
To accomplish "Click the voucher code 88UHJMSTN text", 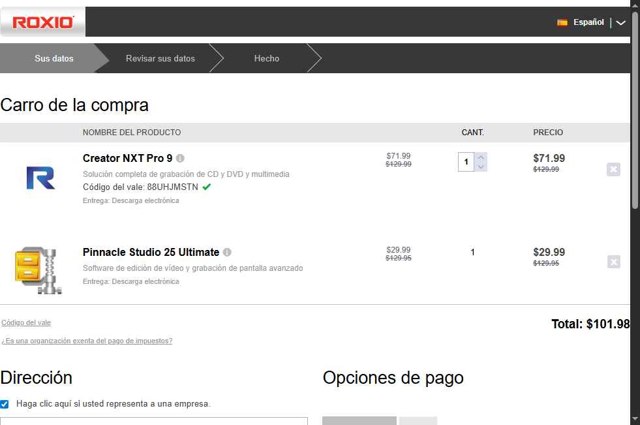I will (x=173, y=187).
